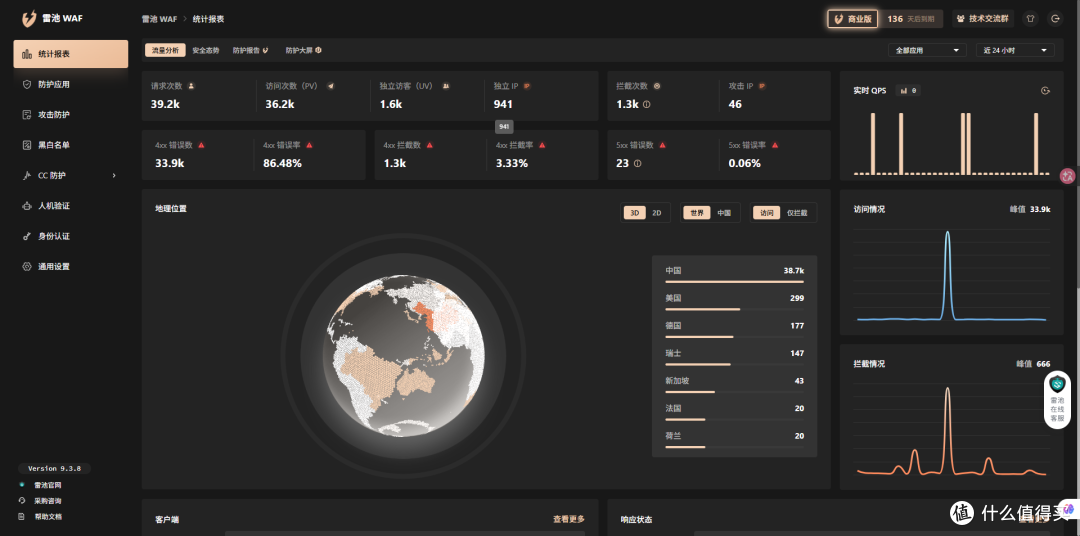Switch to the 防护报告 tab
The image size is (1080, 536).
pos(251,50)
